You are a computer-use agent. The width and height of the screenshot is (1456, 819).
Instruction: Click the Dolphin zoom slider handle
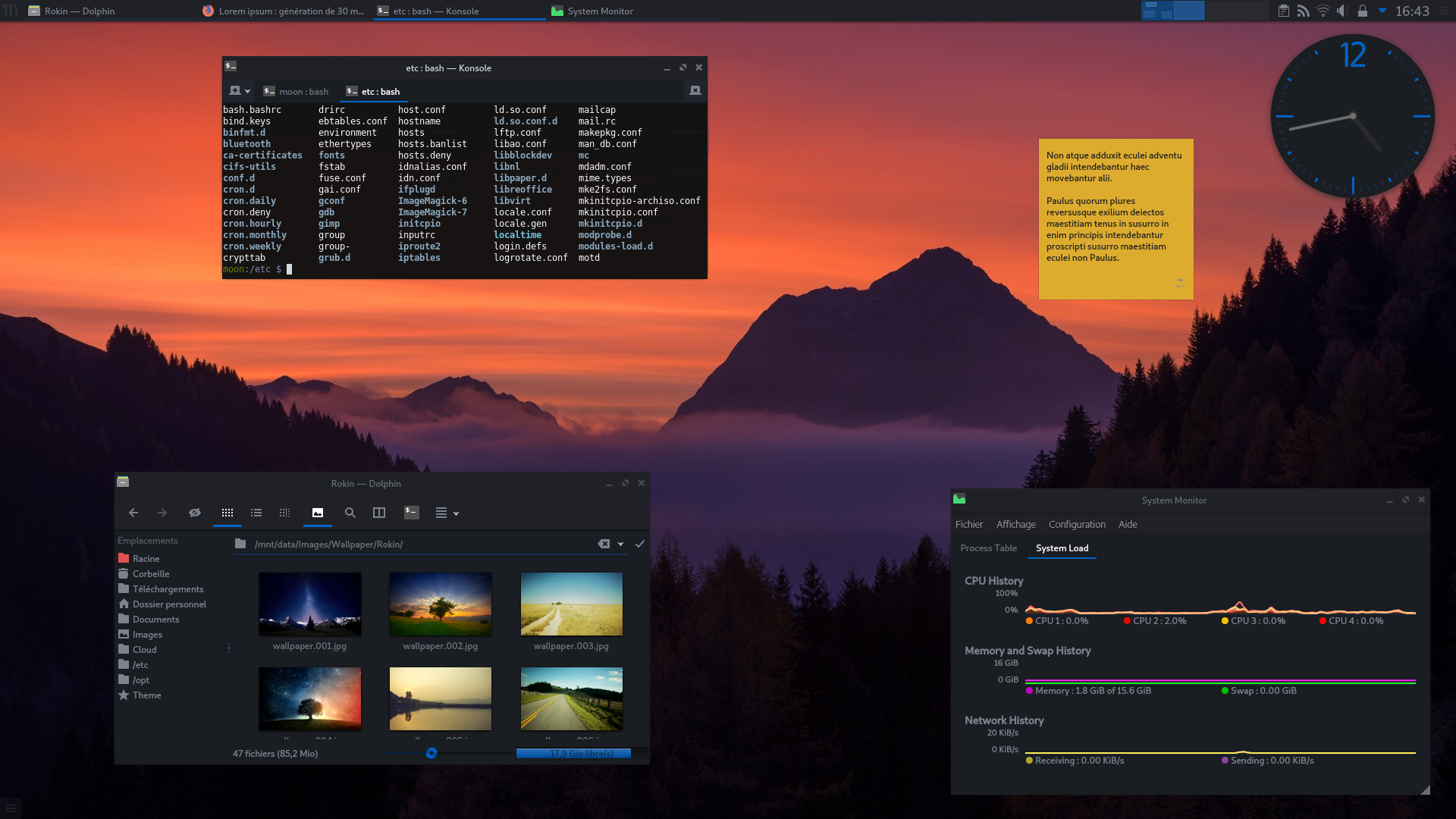click(x=431, y=754)
